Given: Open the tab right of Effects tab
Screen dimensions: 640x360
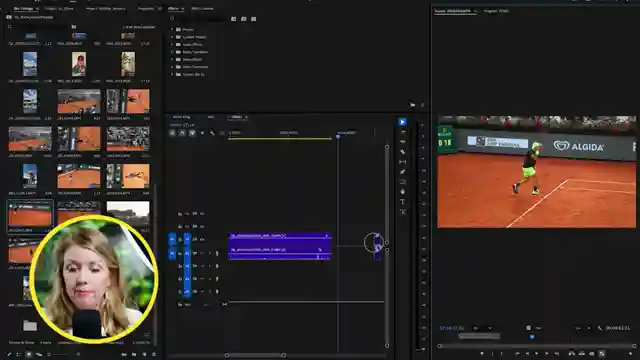Looking at the screenshot, I should point(202,9).
